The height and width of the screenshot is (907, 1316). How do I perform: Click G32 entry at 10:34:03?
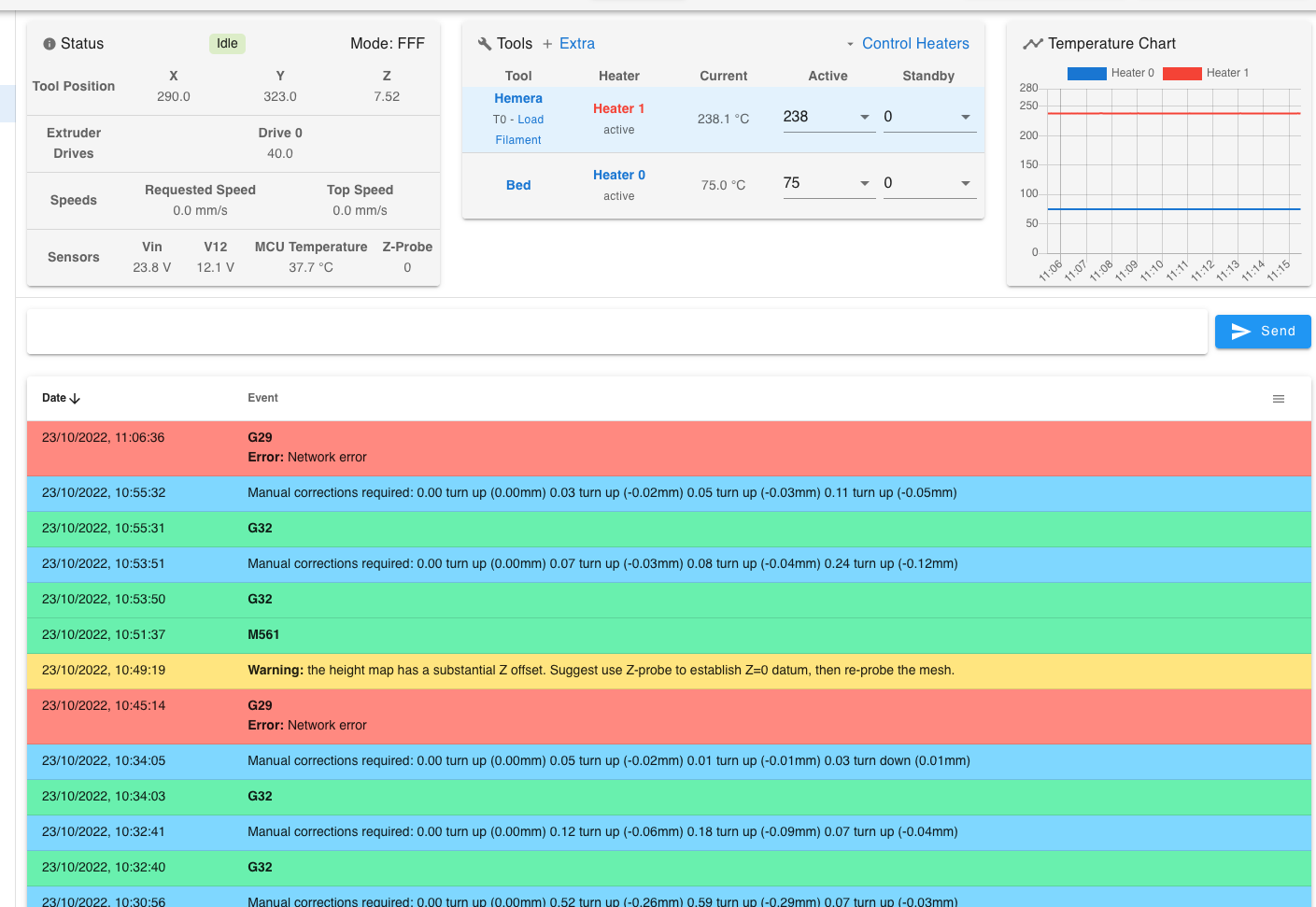(x=669, y=797)
